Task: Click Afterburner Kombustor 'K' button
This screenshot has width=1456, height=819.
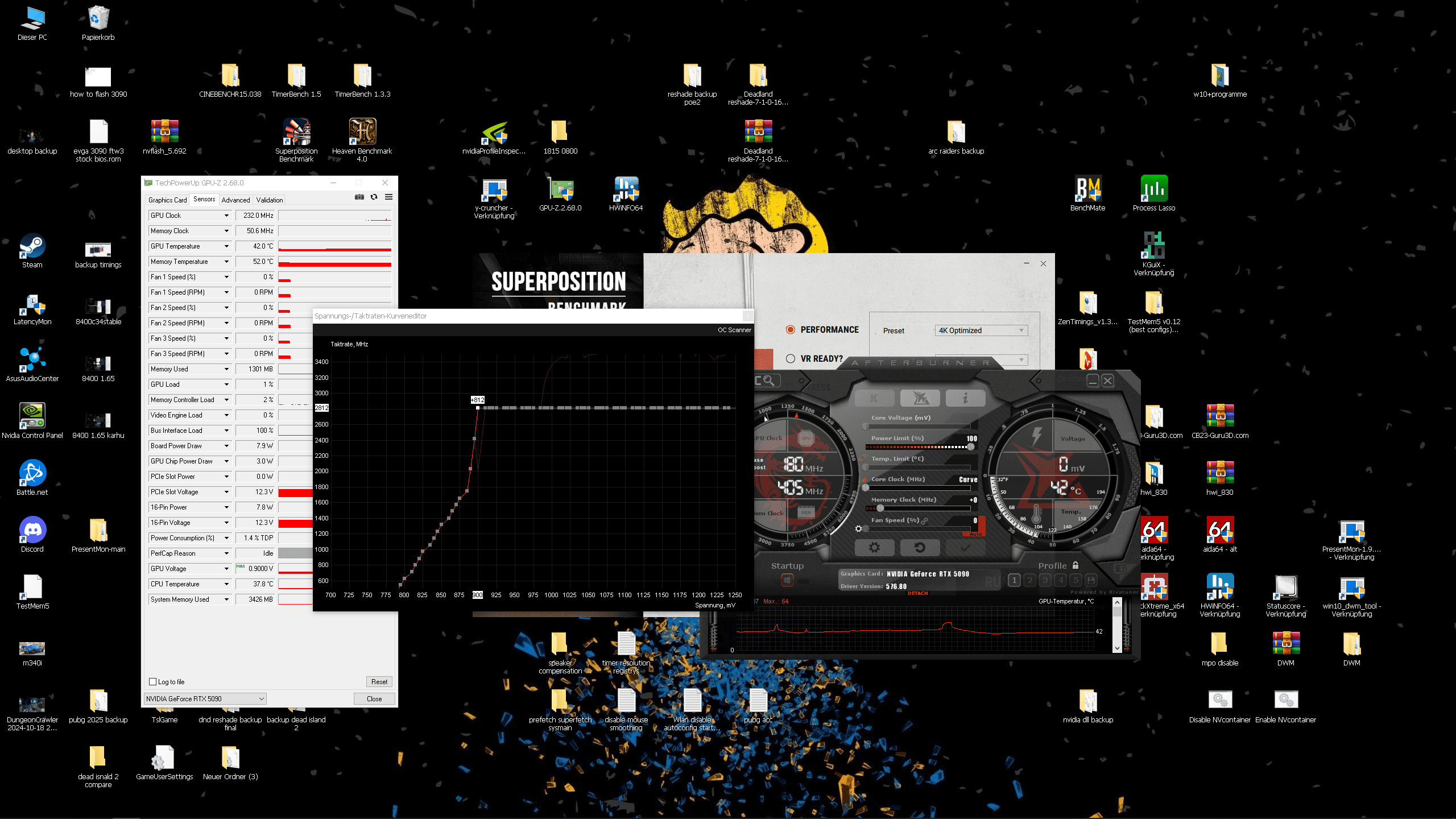Action: 874,398
